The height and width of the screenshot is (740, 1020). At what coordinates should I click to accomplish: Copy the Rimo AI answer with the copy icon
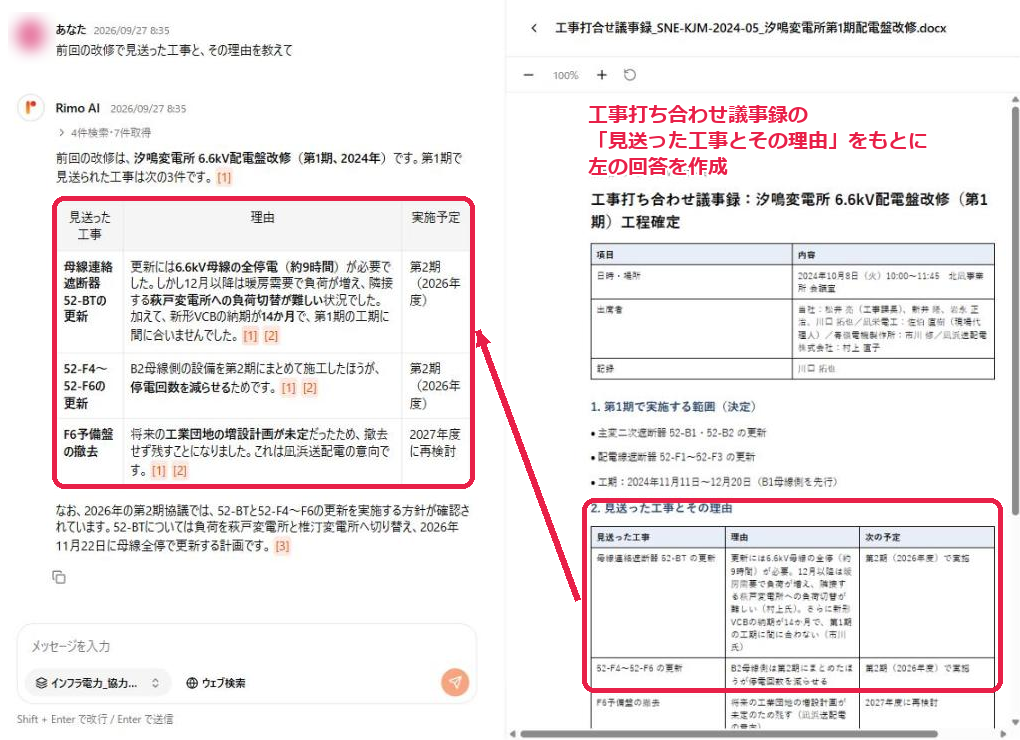pyautogui.click(x=59, y=577)
